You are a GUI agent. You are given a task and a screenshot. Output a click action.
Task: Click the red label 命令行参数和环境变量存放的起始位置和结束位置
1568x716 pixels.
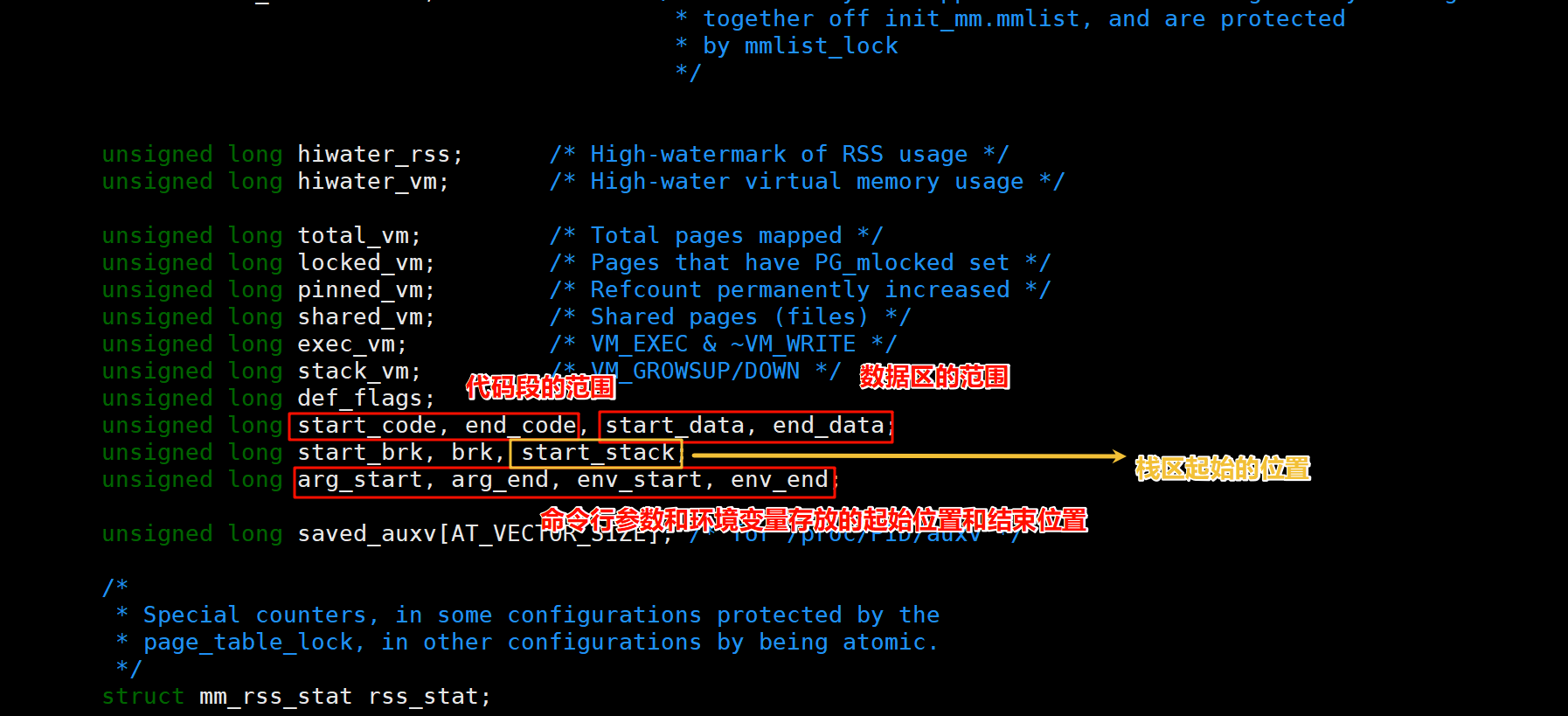(x=813, y=520)
